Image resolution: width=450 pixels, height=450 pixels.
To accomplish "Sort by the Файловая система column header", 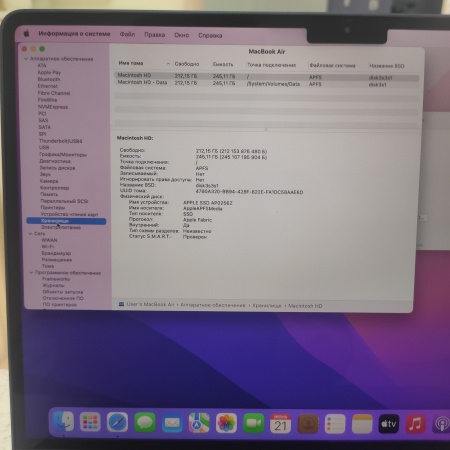I will coord(332,65).
